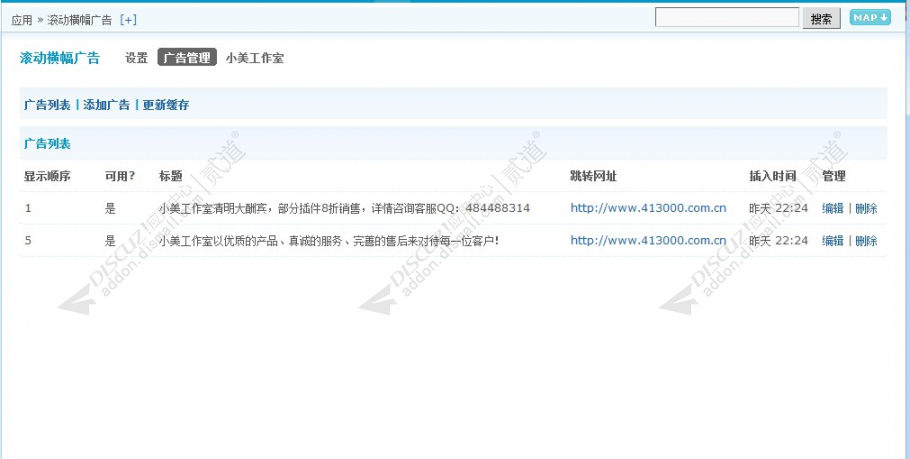The height and width of the screenshot is (459, 910).
Task: Click the 显示顺序 column header
Action: click(47, 176)
